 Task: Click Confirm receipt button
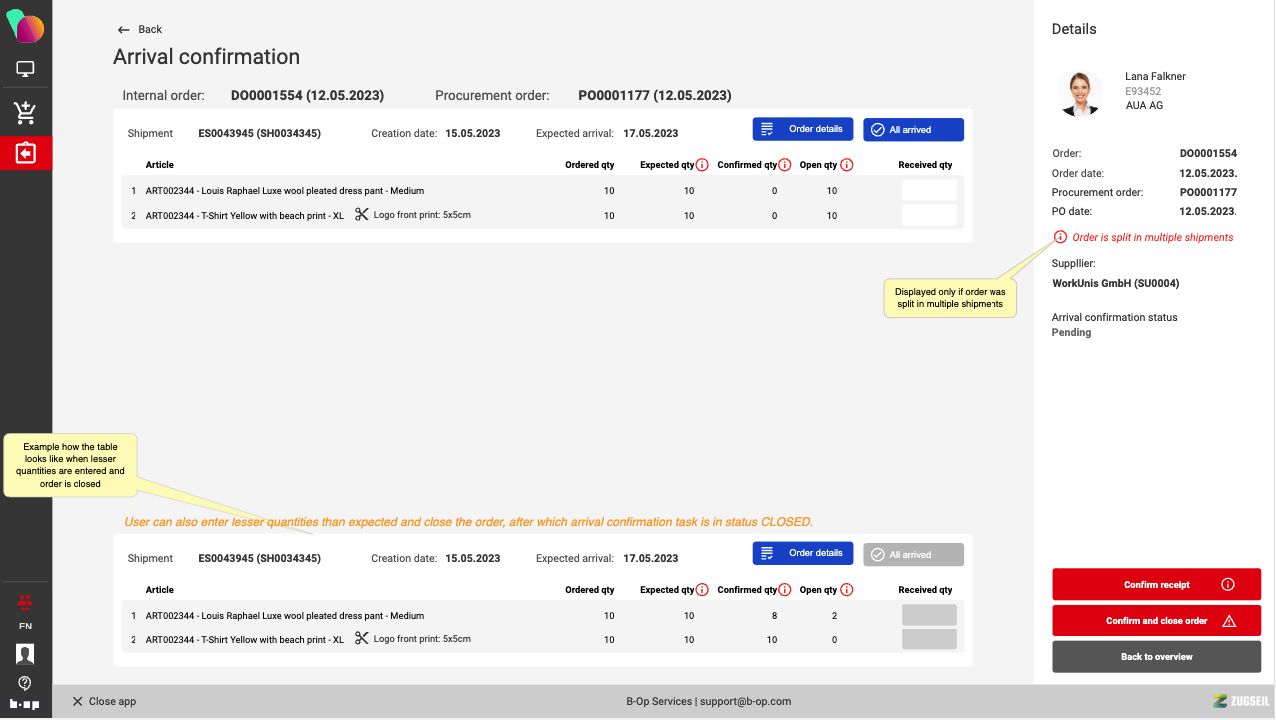pyautogui.click(x=1156, y=585)
